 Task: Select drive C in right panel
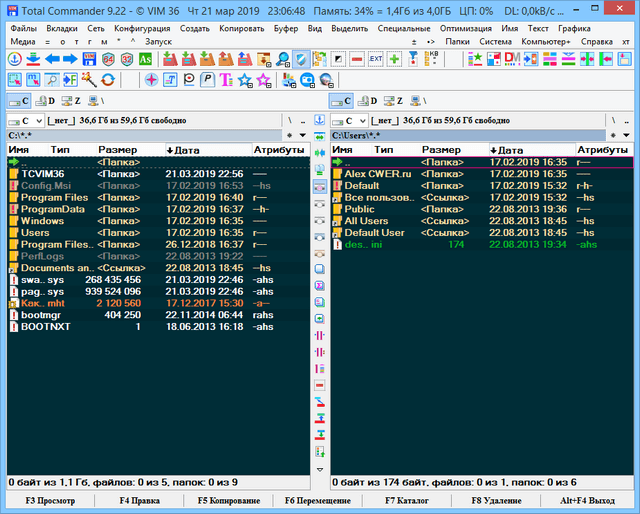341,101
